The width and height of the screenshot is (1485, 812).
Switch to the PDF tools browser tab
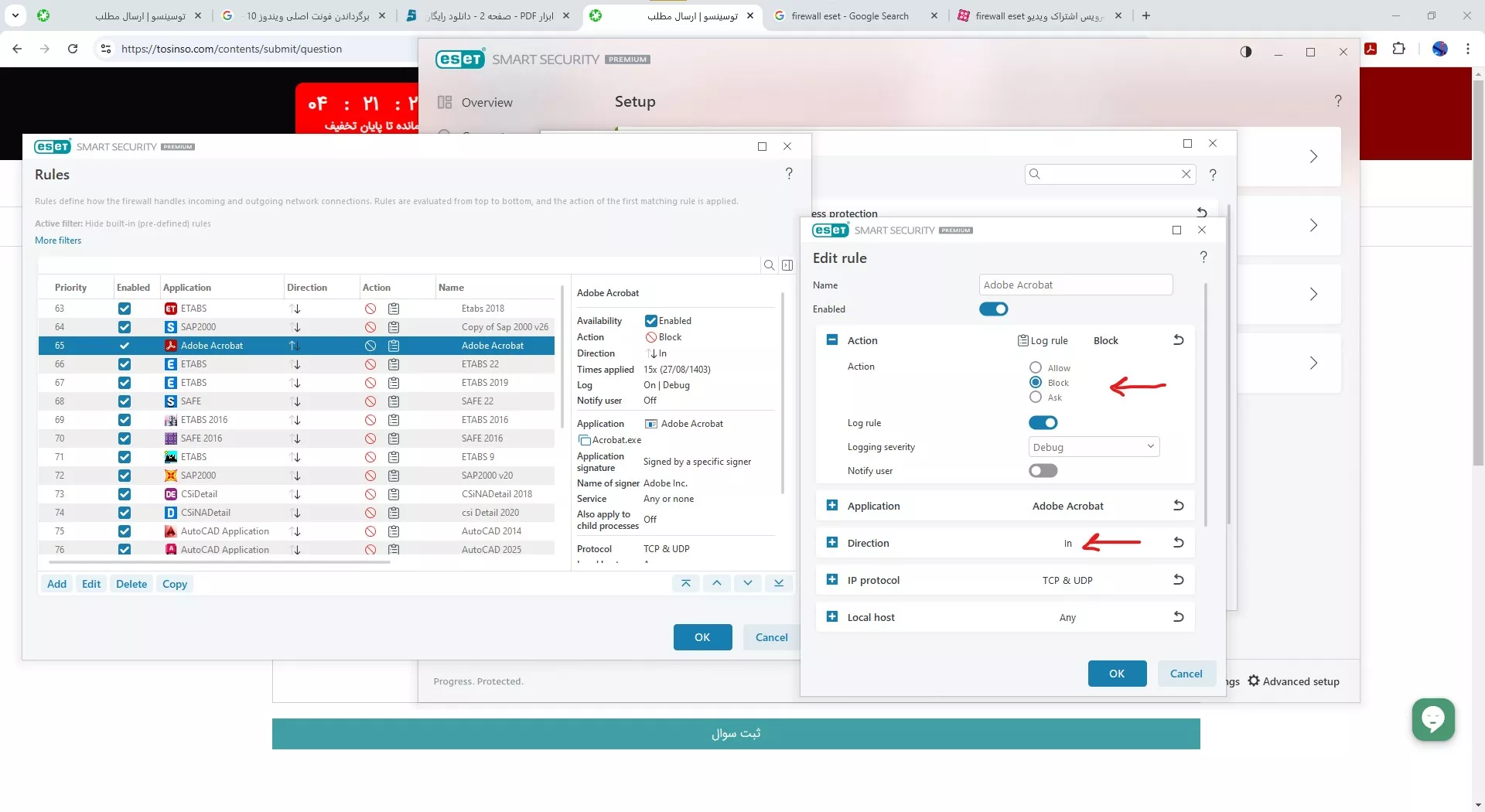pos(489,15)
